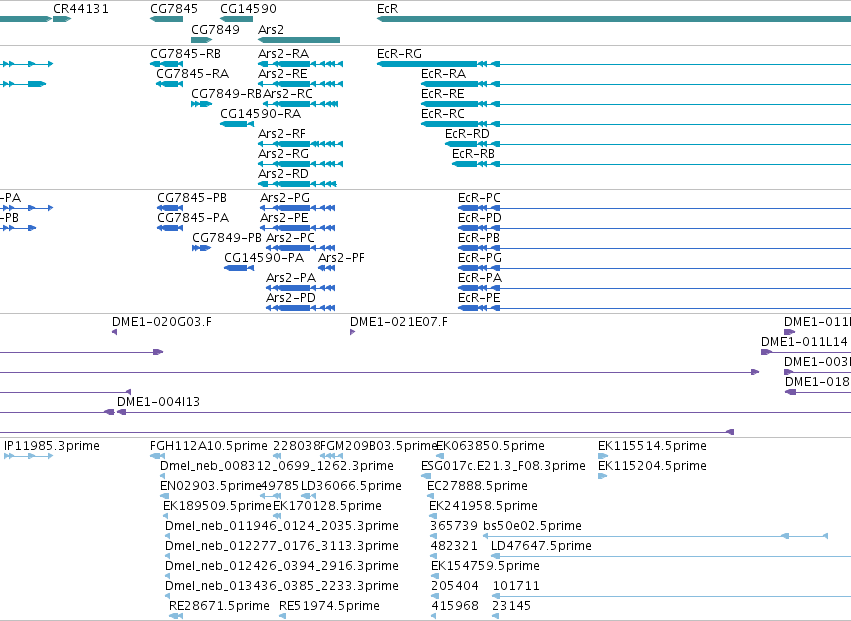Screen dimensions: 851x621
Task: Open the EcR-RC transcript
Action: [x=443, y=114]
